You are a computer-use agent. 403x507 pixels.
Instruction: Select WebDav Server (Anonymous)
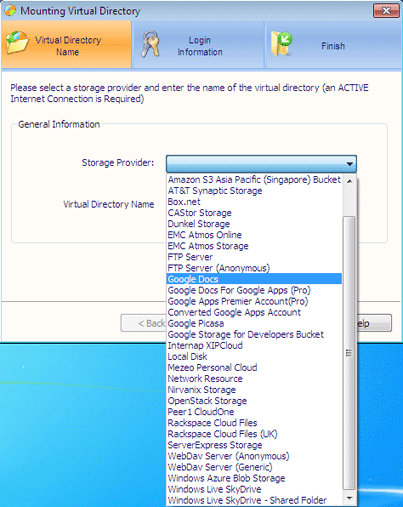click(x=254, y=456)
